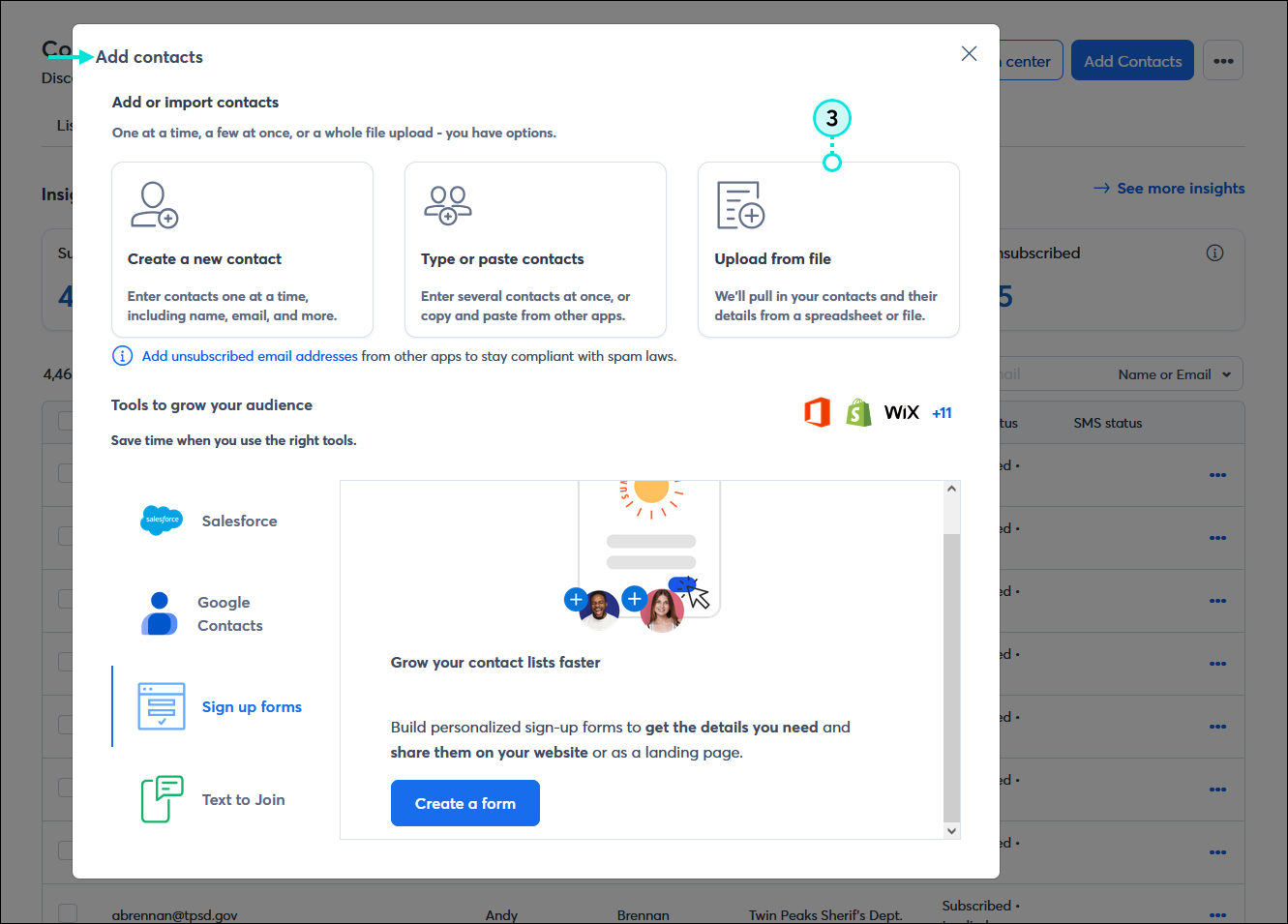Image resolution: width=1288 pixels, height=924 pixels.
Task: Open the three-dot menu next to Add Contacts
Action: click(1223, 61)
